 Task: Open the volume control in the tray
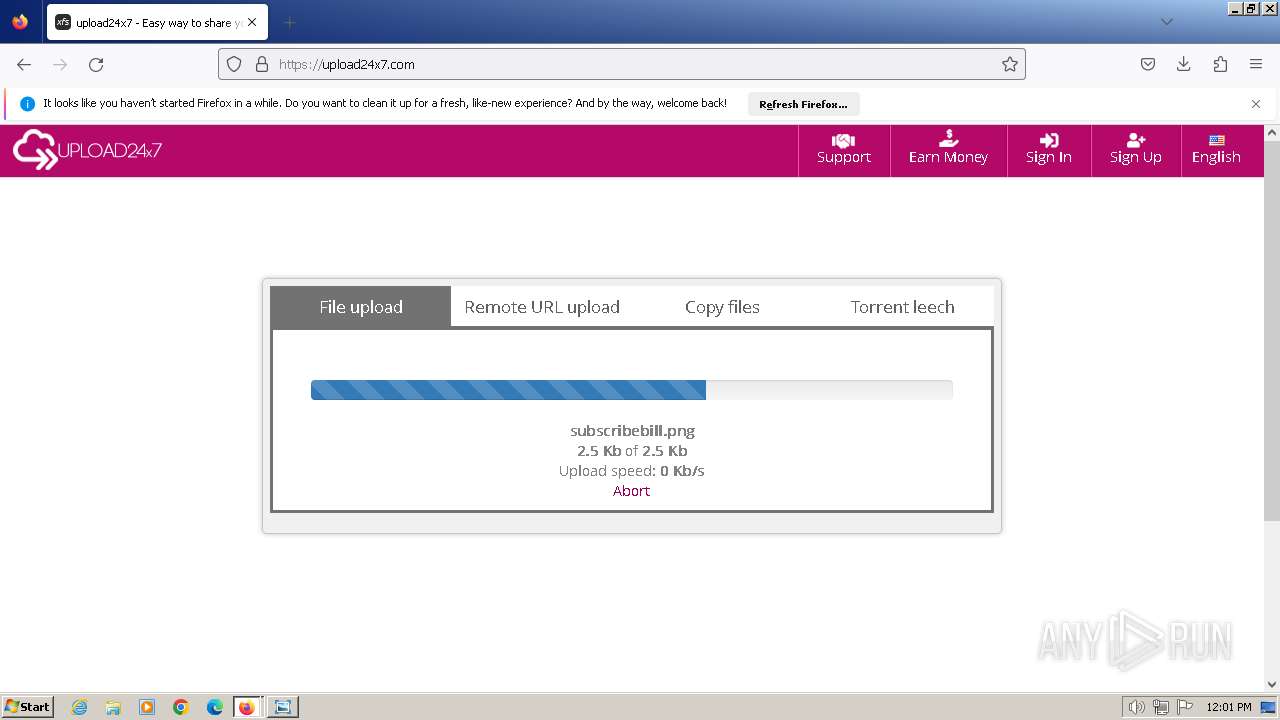[x=1136, y=707]
